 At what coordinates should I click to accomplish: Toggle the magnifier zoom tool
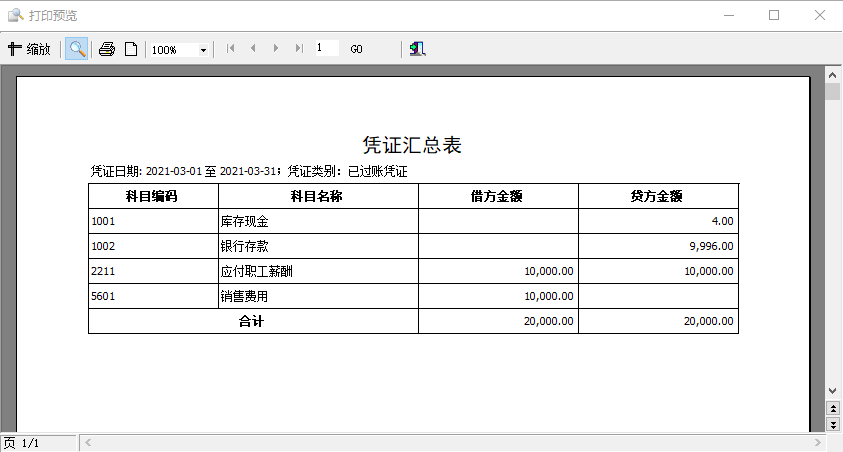click(76, 49)
